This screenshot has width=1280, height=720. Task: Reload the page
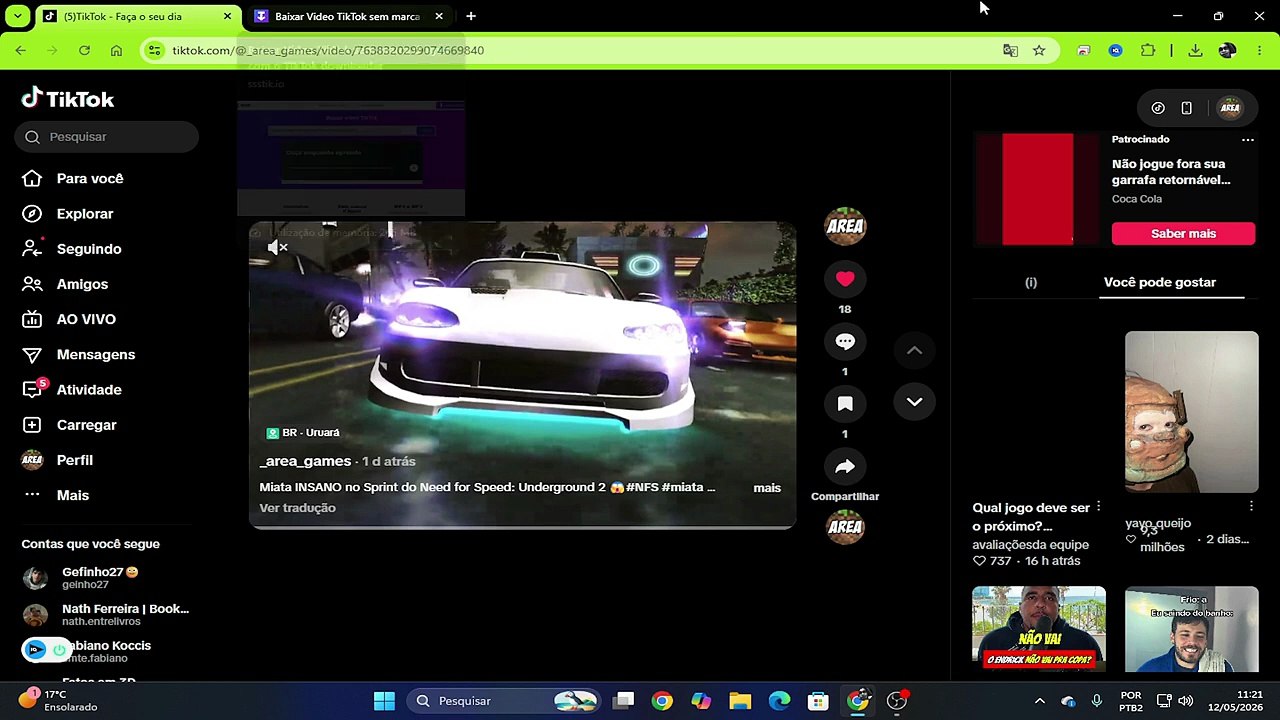(84, 50)
